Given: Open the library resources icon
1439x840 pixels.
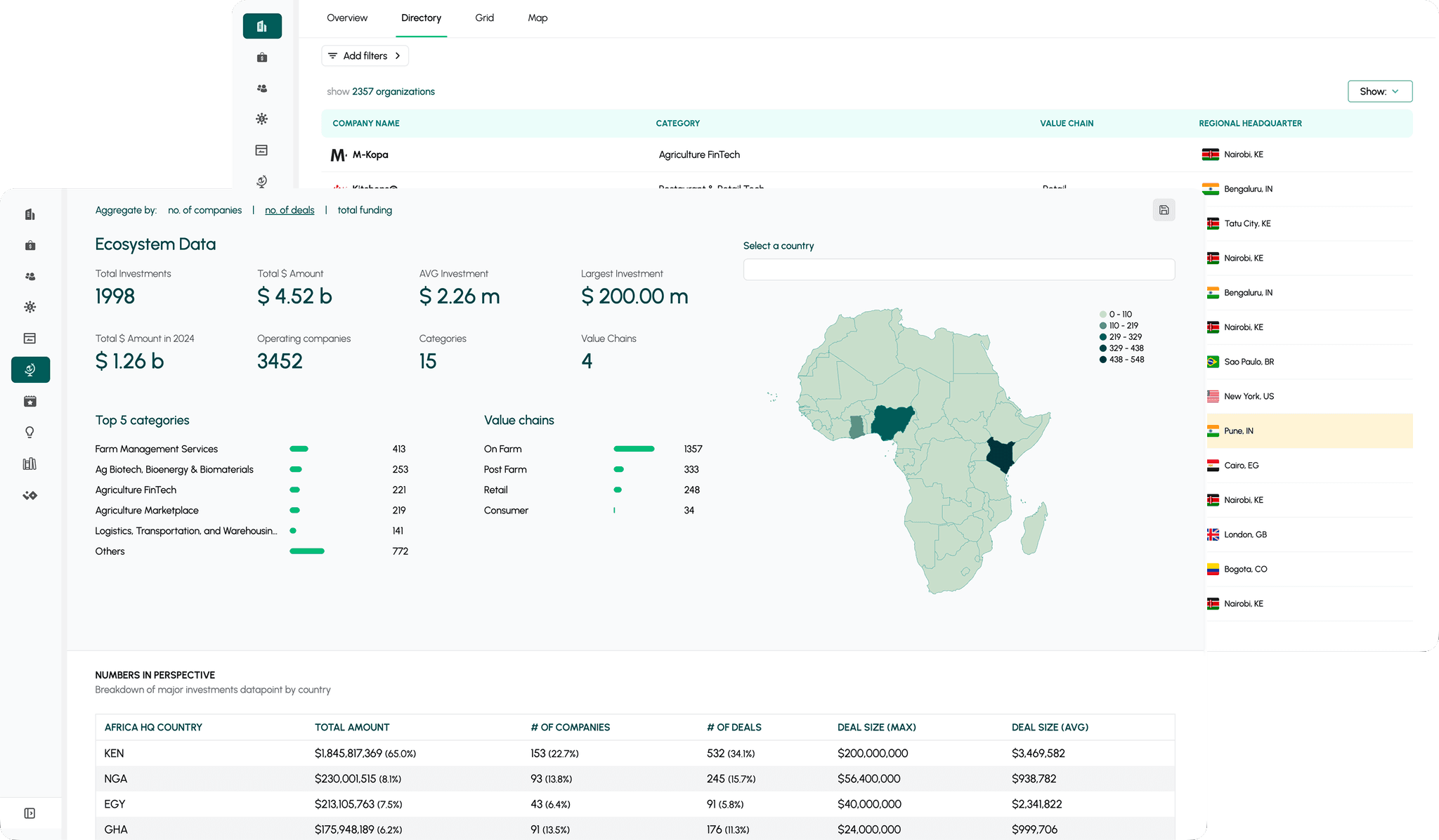Looking at the screenshot, I should tap(30, 463).
